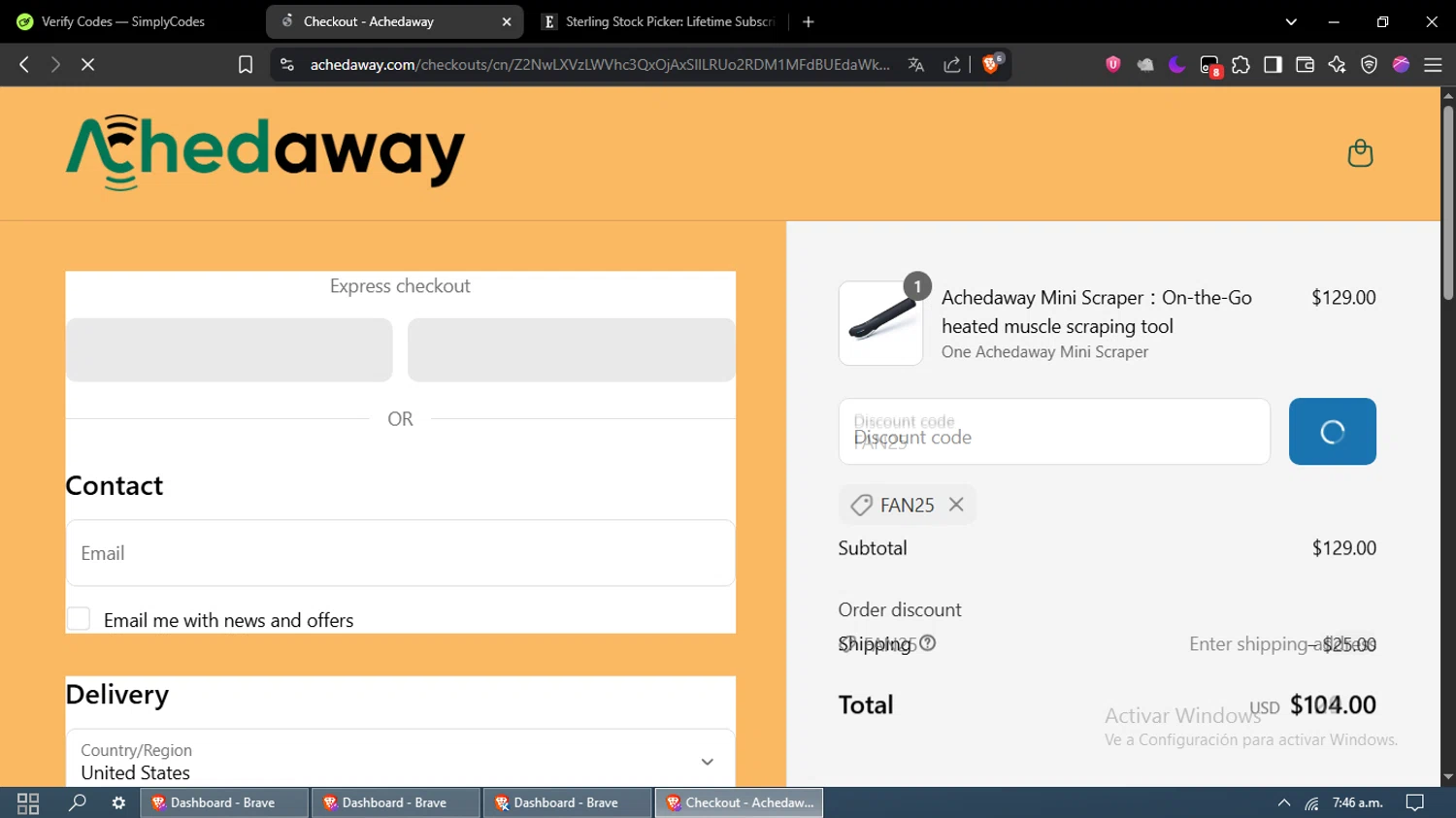Image resolution: width=1456 pixels, height=818 pixels.
Task: Click the scrollbar down arrow
Action: [x=1448, y=776]
